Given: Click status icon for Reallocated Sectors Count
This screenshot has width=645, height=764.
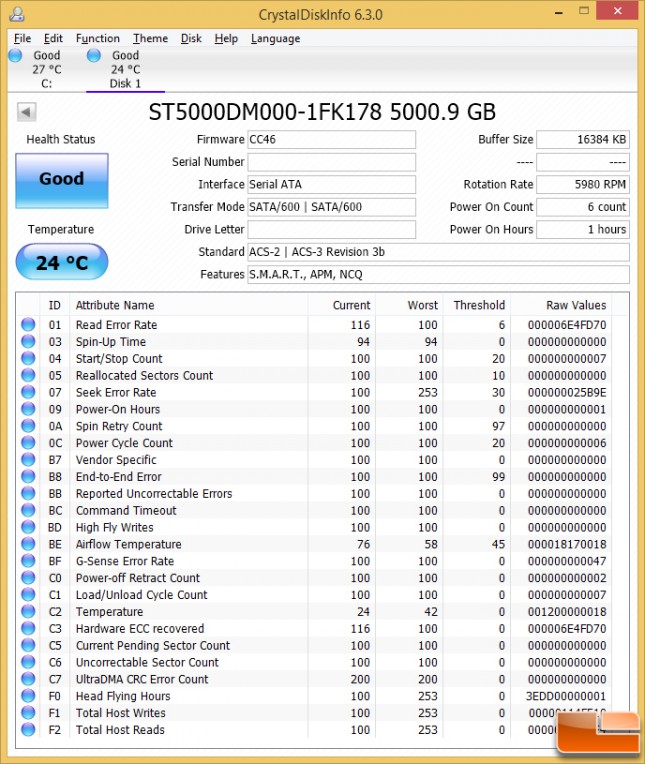Looking at the screenshot, I should click(x=28, y=375).
